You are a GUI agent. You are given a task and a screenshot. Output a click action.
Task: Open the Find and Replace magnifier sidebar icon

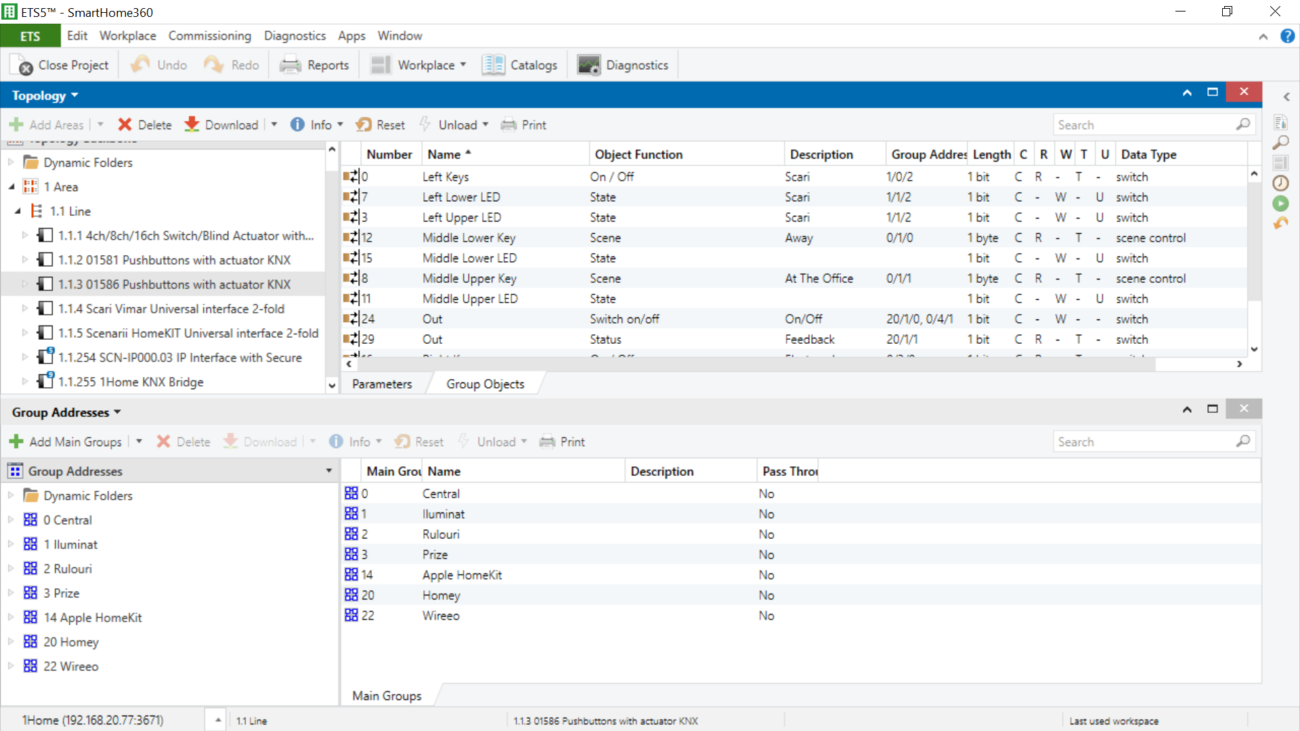(x=1281, y=143)
